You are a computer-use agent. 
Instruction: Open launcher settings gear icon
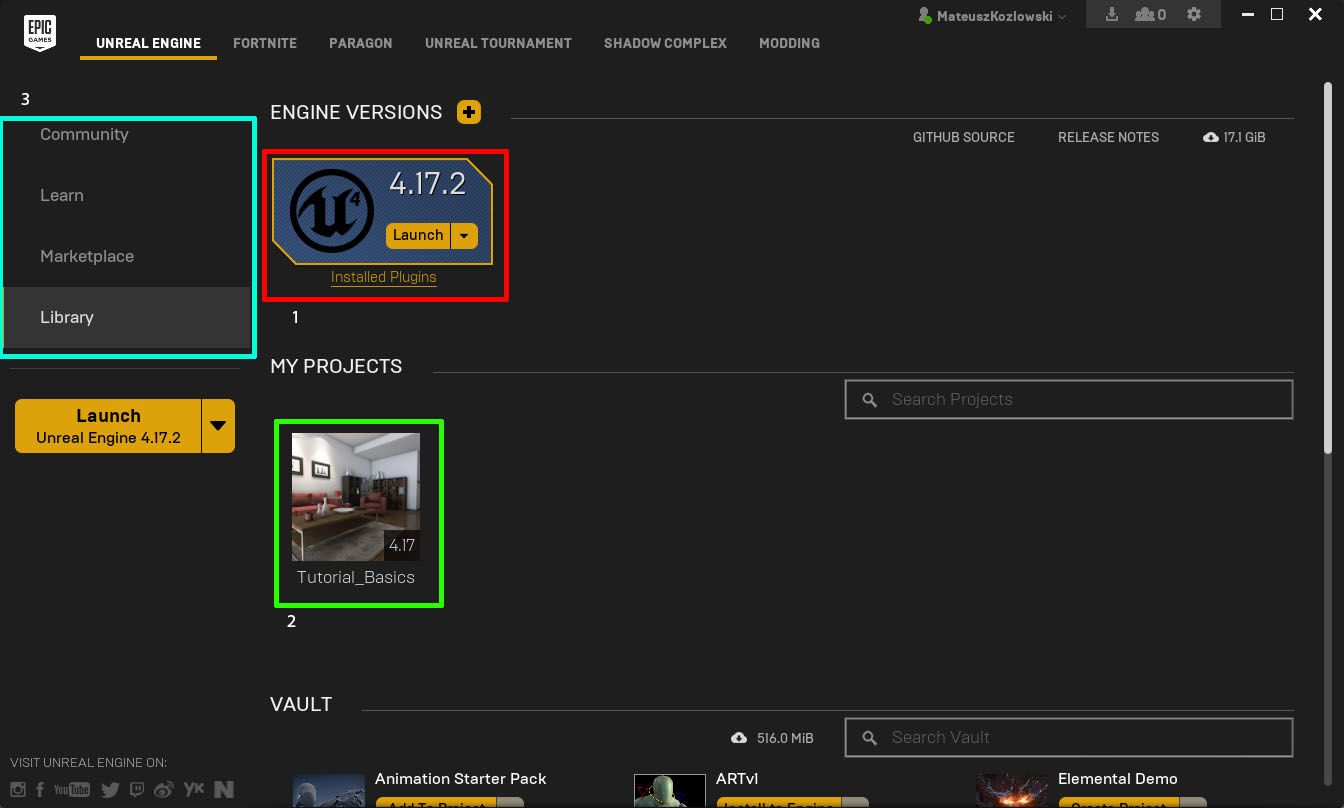(x=1193, y=15)
